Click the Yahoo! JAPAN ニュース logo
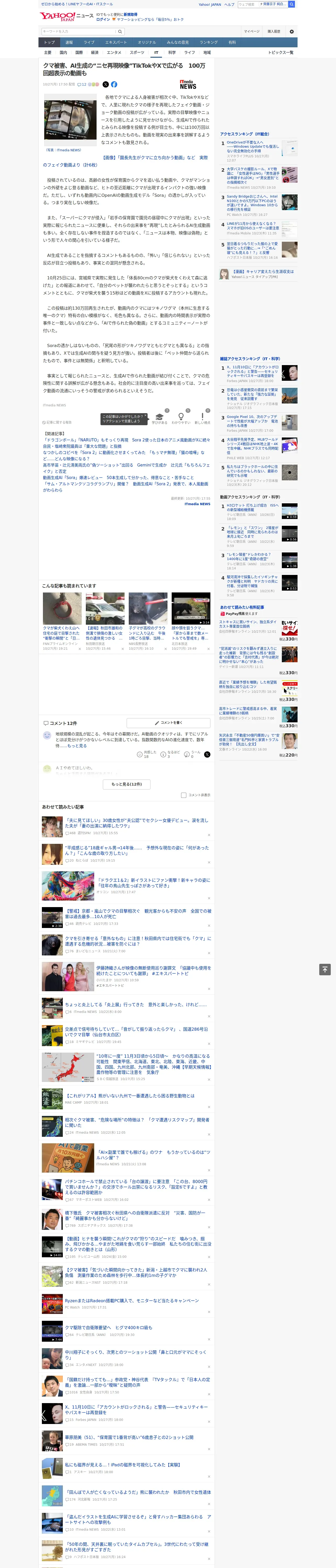Screen dimensions: 336x1568 [x=66, y=16]
